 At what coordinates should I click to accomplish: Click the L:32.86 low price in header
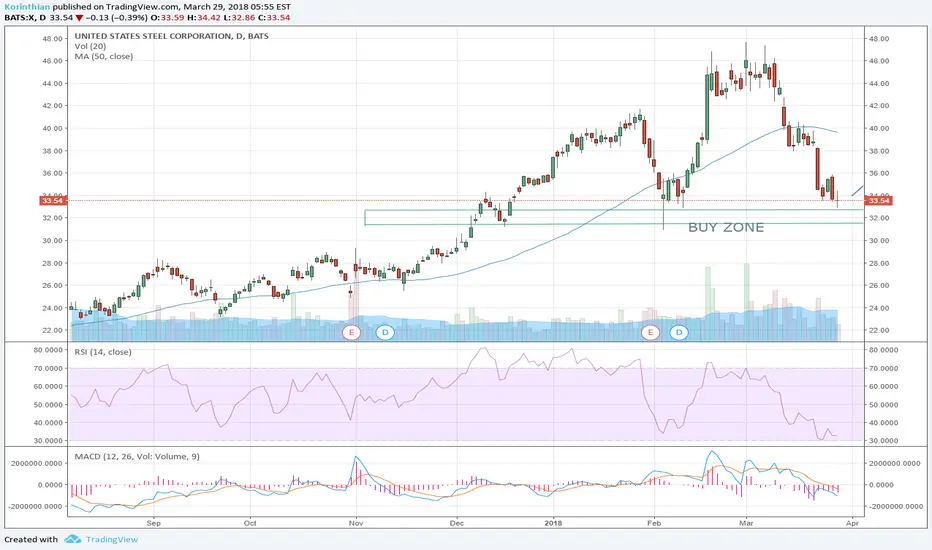(240, 18)
